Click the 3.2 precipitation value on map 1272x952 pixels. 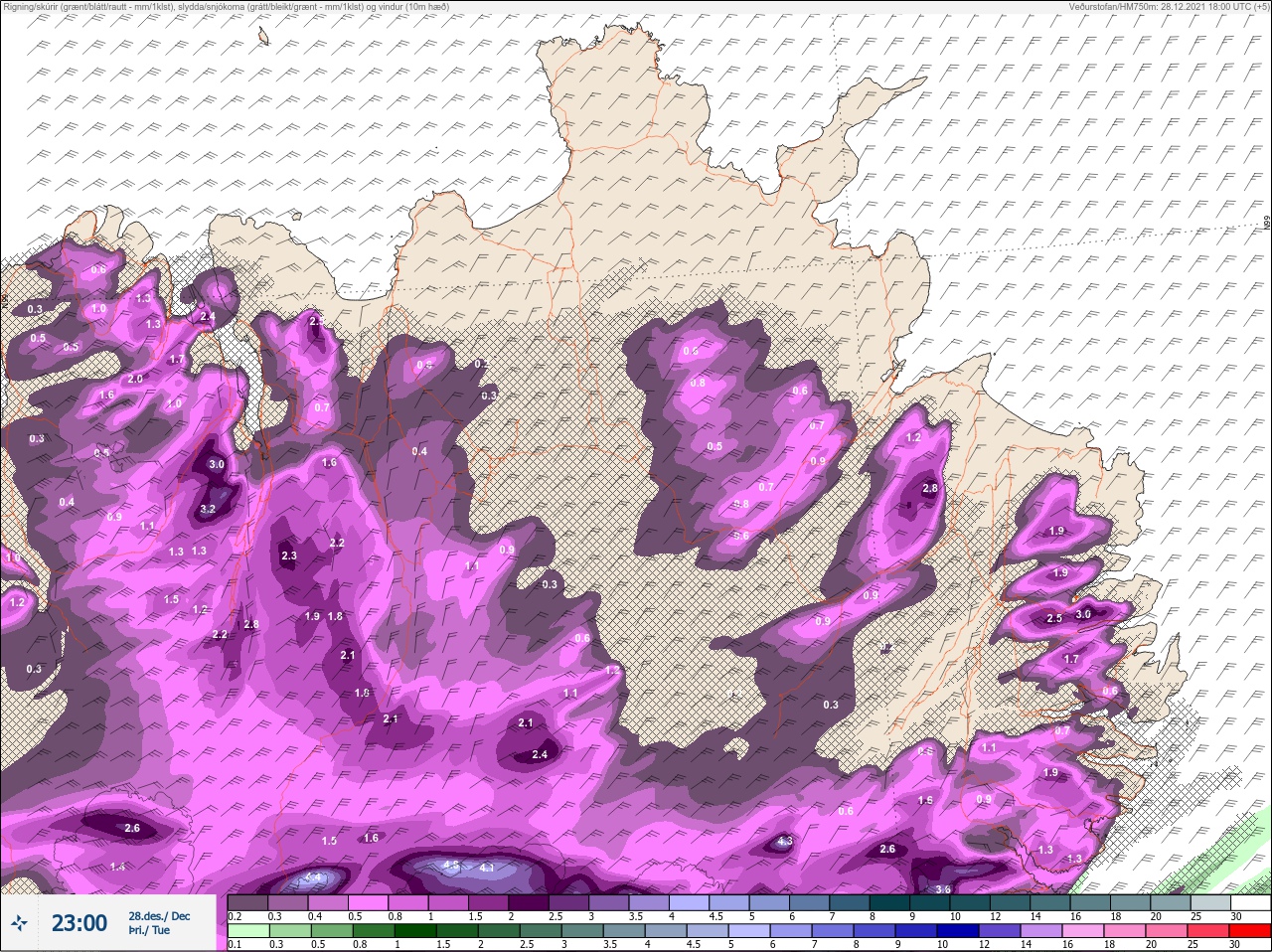point(208,509)
